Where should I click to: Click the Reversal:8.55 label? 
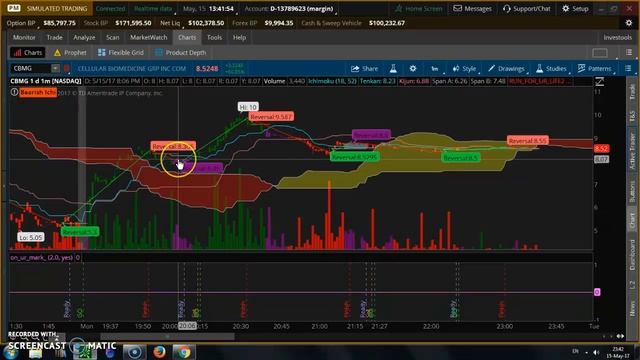[x=528, y=140]
